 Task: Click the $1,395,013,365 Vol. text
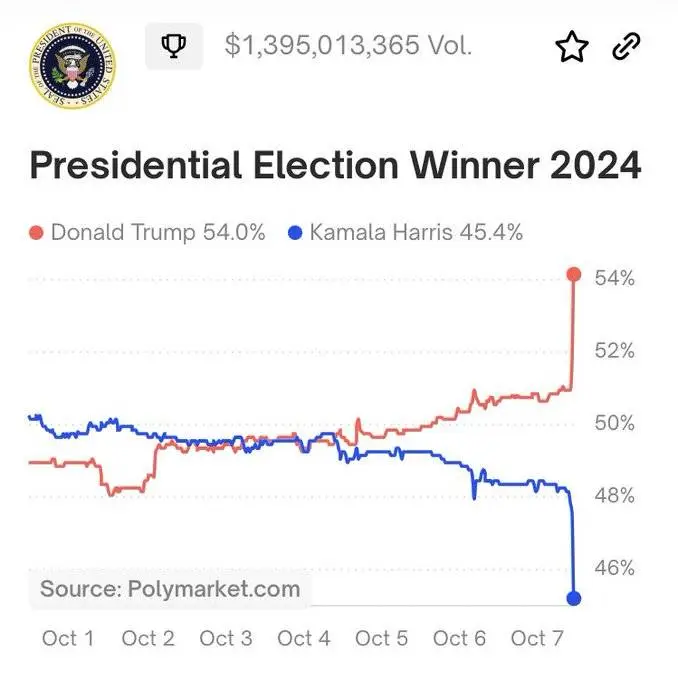click(348, 46)
